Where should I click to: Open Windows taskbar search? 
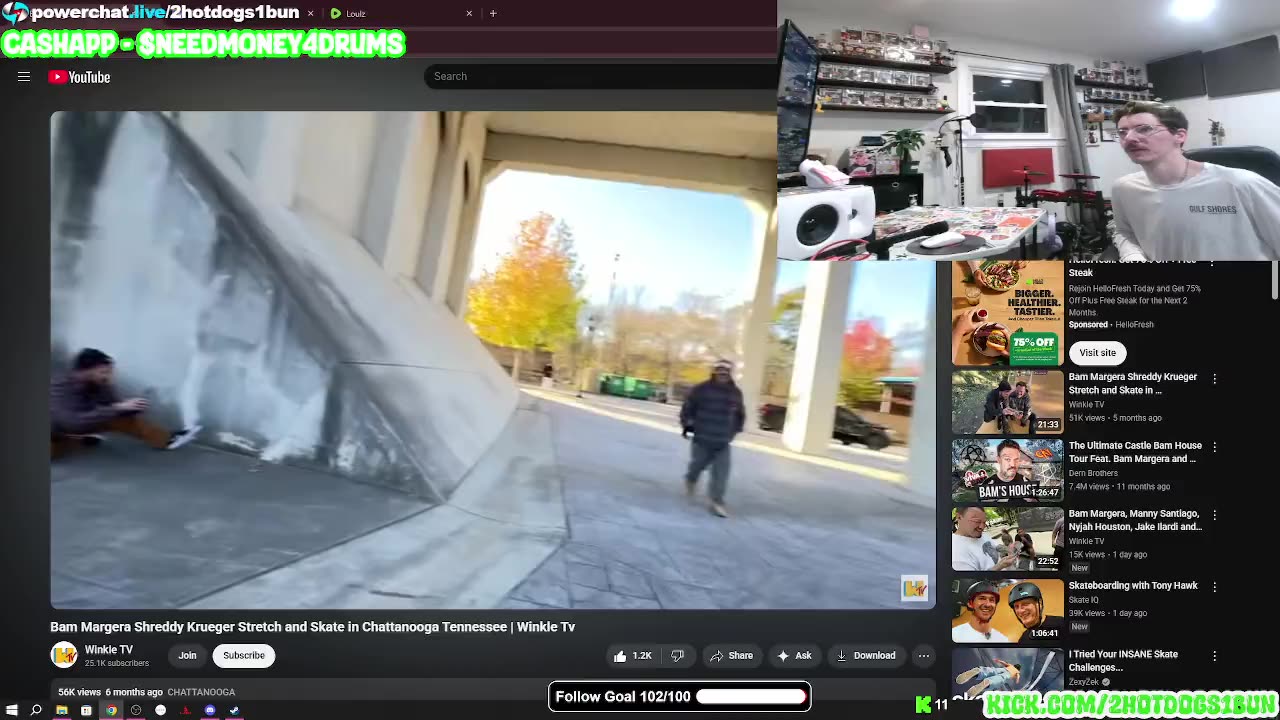[36, 710]
